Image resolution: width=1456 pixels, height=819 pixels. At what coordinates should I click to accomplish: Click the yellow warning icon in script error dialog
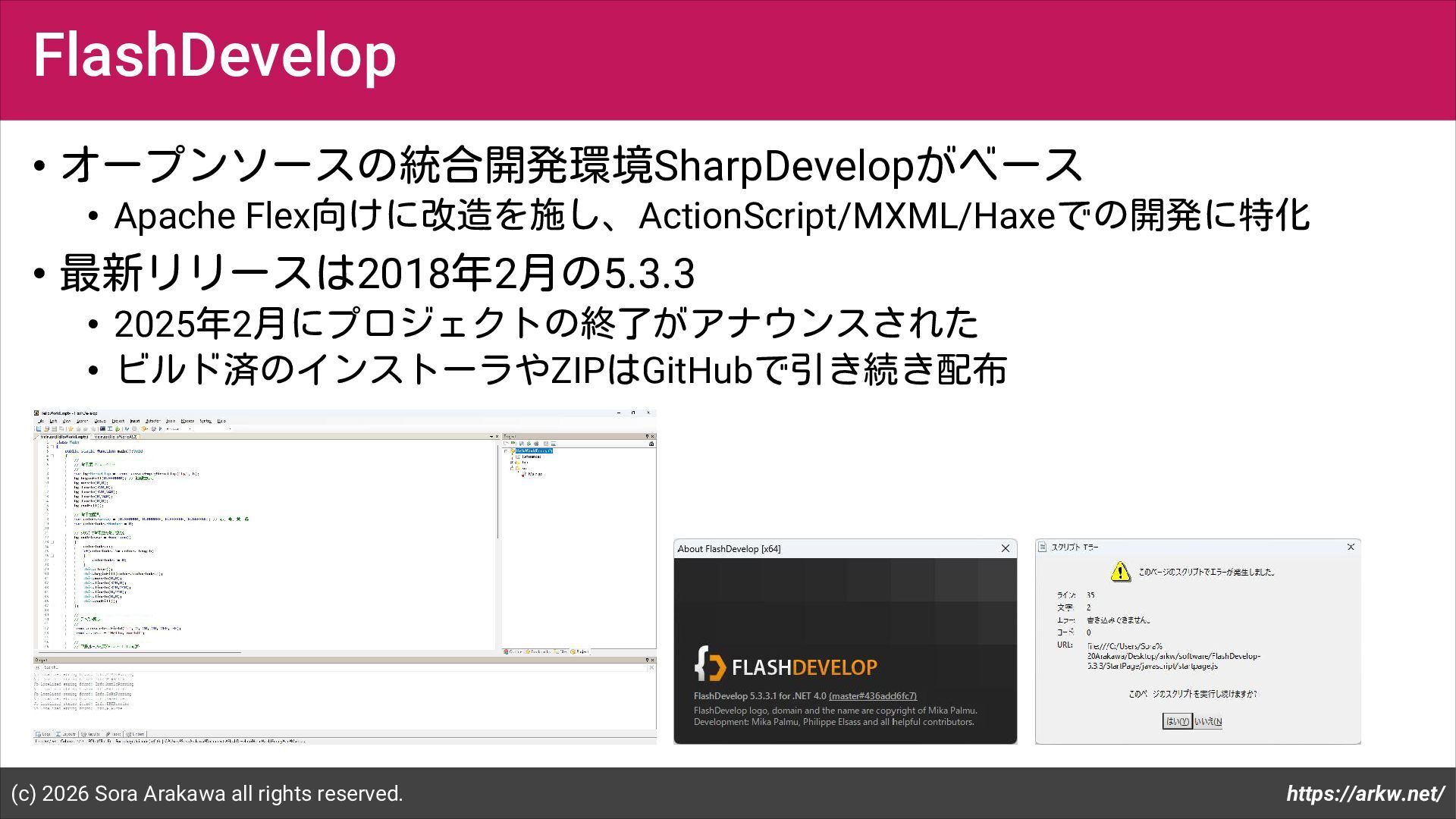click(x=1120, y=572)
